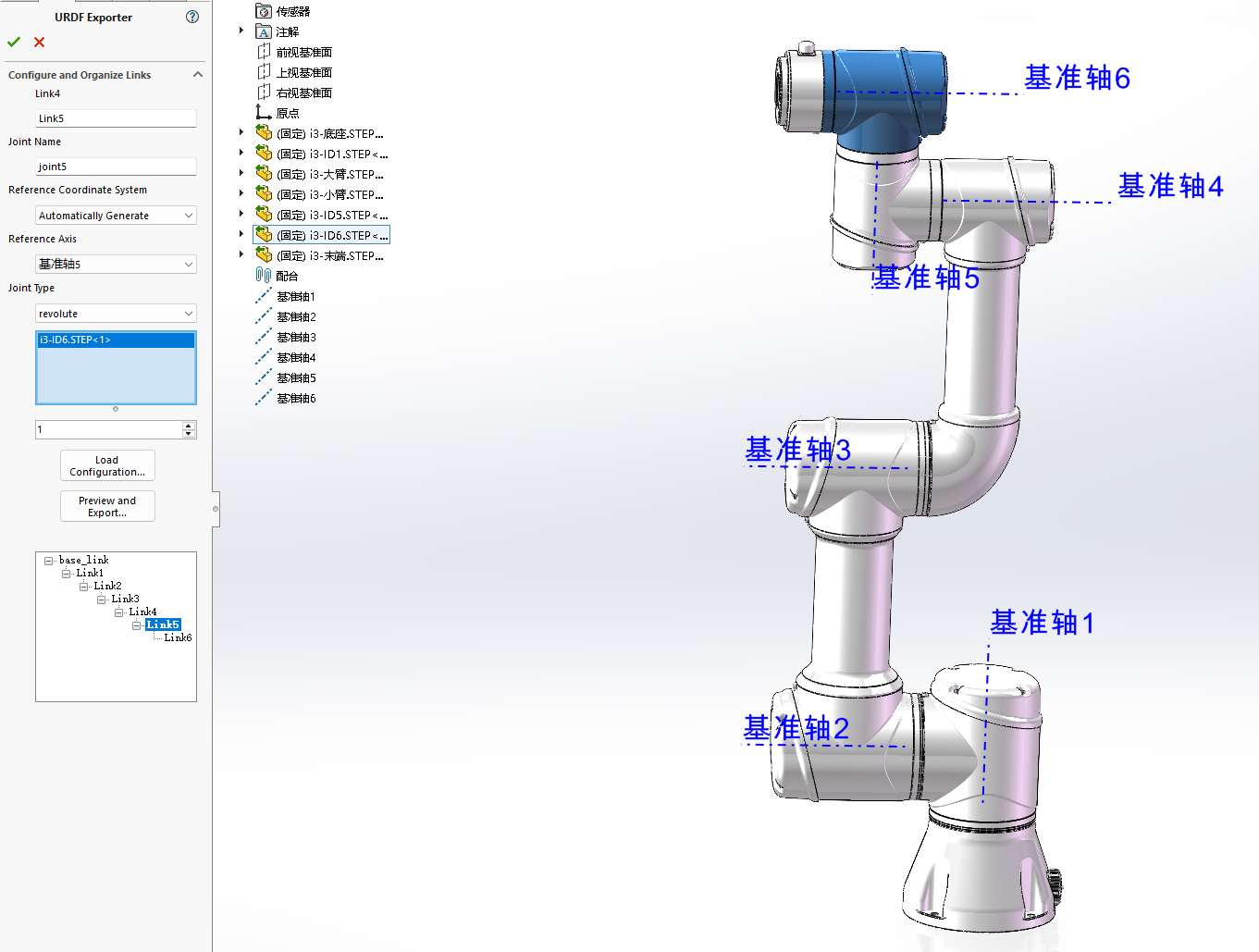Click the child links number field

pos(109,429)
